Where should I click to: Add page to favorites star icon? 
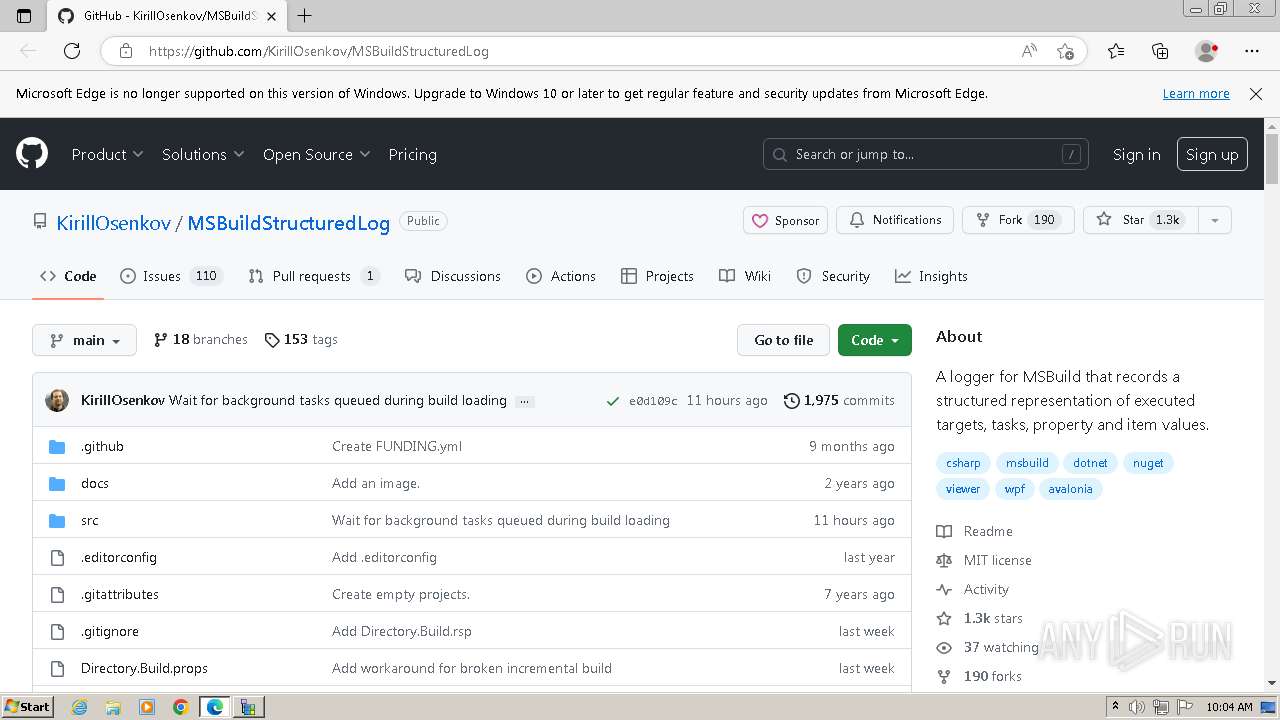pos(1065,51)
